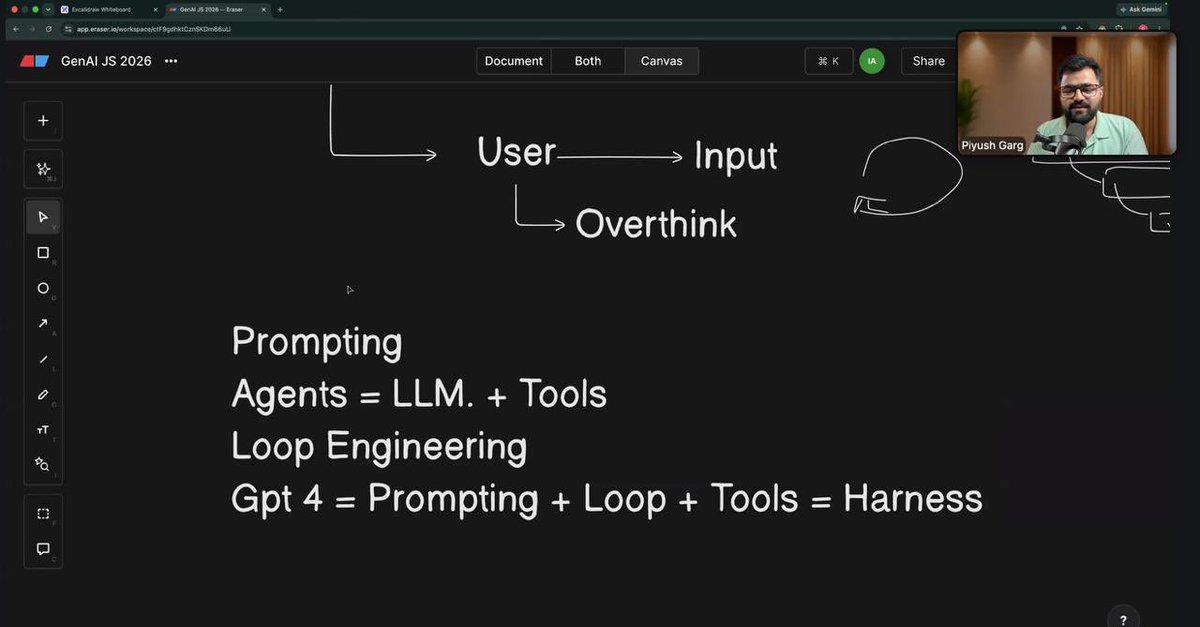Click the browser back arrow
The width and height of the screenshot is (1200, 627).
[x=16, y=29]
